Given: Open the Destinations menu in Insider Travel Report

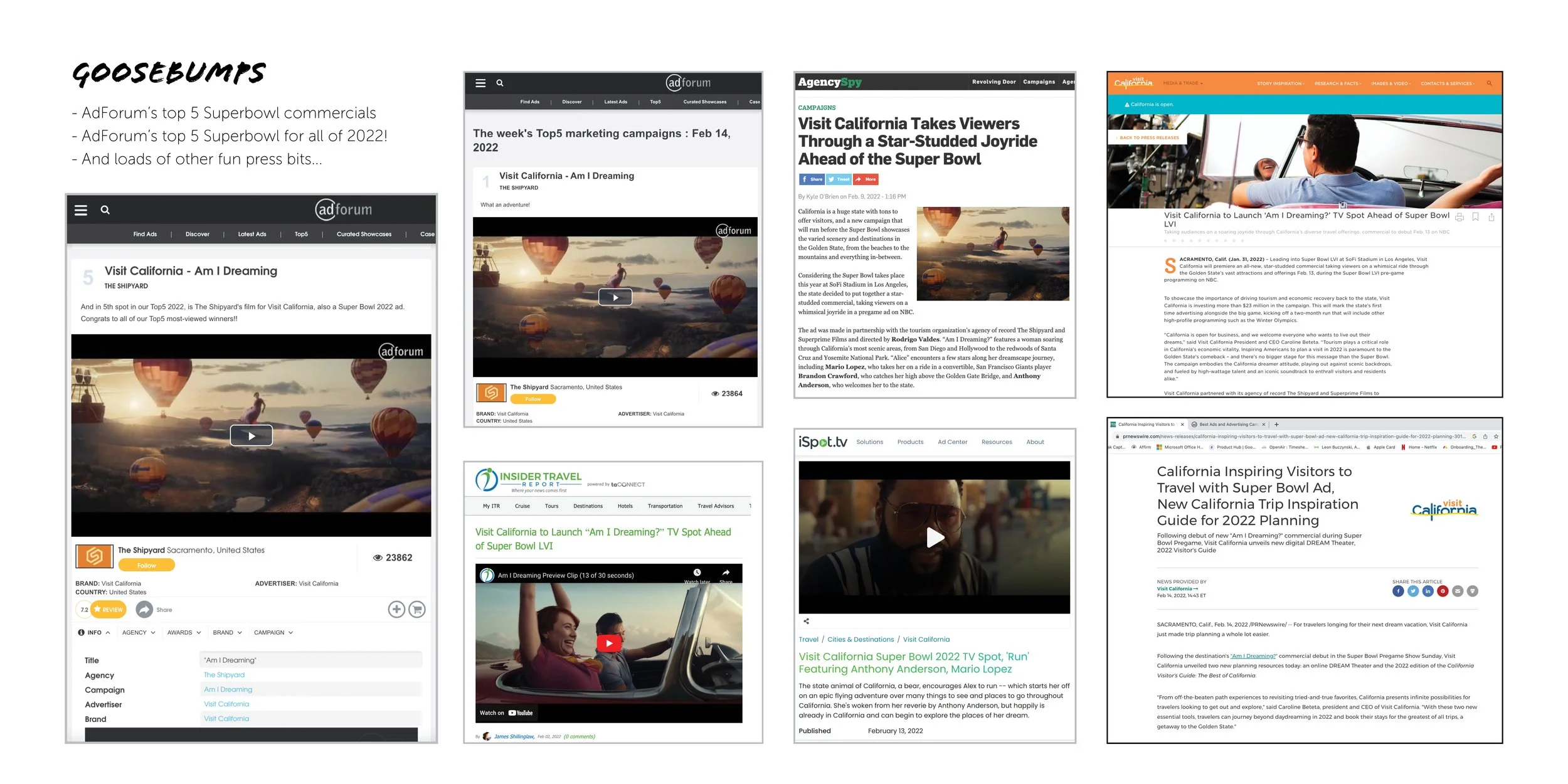Looking at the screenshot, I should pos(588,506).
